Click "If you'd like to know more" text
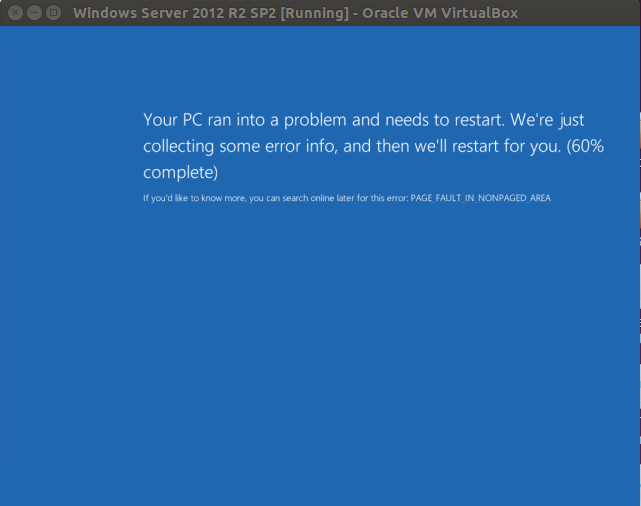The height and width of the screenshot is (506, 641). coord(194,198)
